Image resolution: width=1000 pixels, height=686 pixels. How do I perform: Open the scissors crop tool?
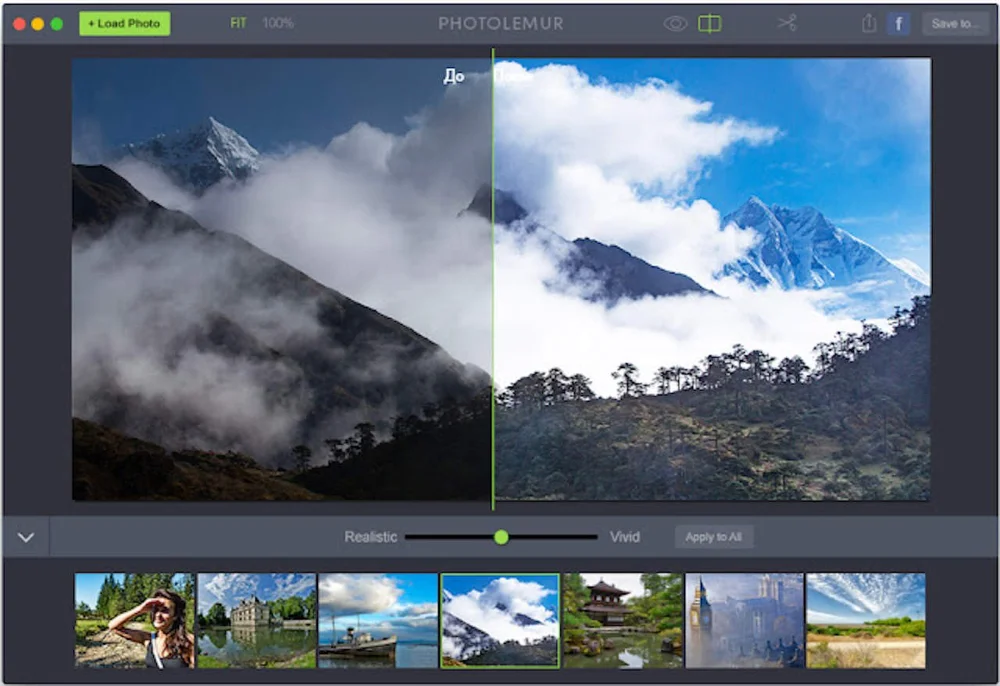(787, 24)
